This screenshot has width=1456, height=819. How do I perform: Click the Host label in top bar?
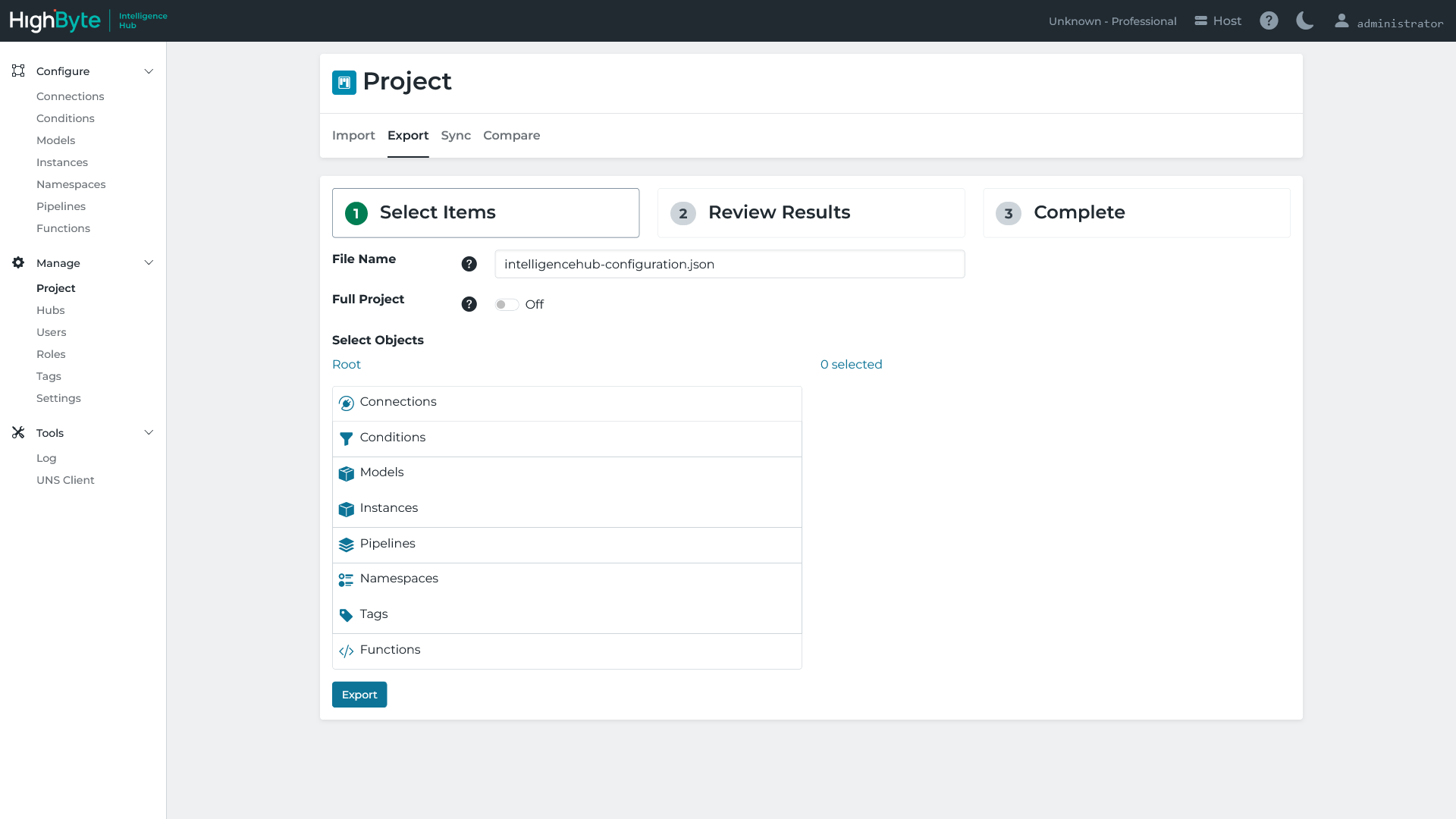(1227, 20)
